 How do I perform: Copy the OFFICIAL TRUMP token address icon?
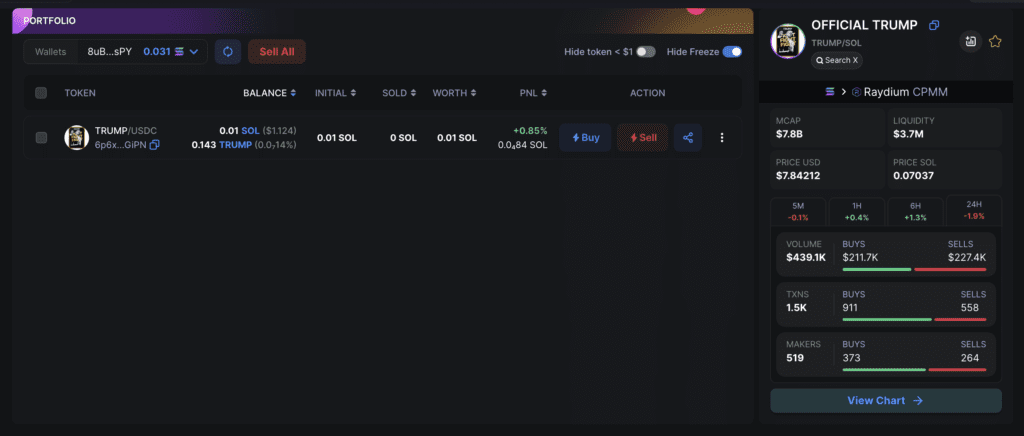934,25
